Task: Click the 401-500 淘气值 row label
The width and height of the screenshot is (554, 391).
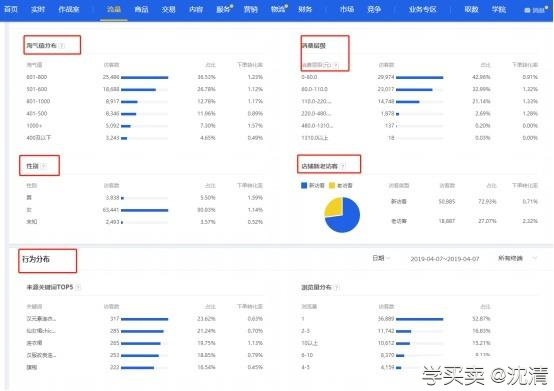Action: click(37, 113)
